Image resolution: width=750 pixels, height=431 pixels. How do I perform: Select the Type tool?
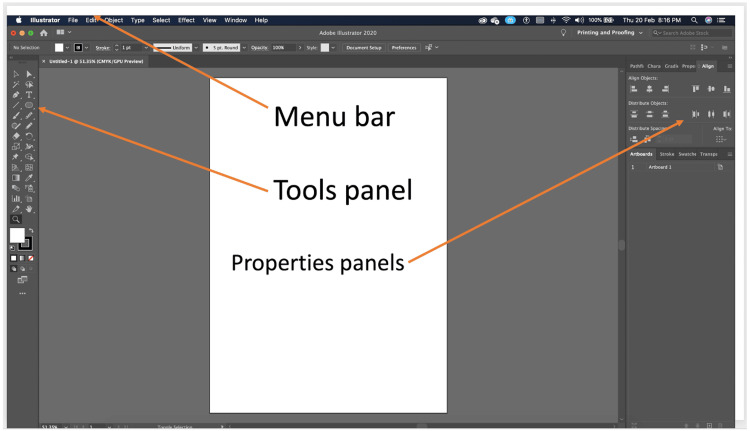point(29,95)
